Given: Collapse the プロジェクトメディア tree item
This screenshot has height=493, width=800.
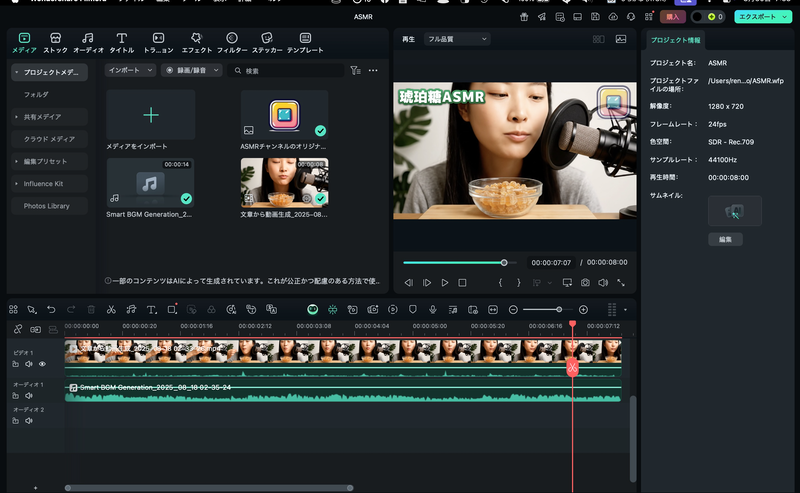Looking at the screenshot, I should (x=16, y=72).
